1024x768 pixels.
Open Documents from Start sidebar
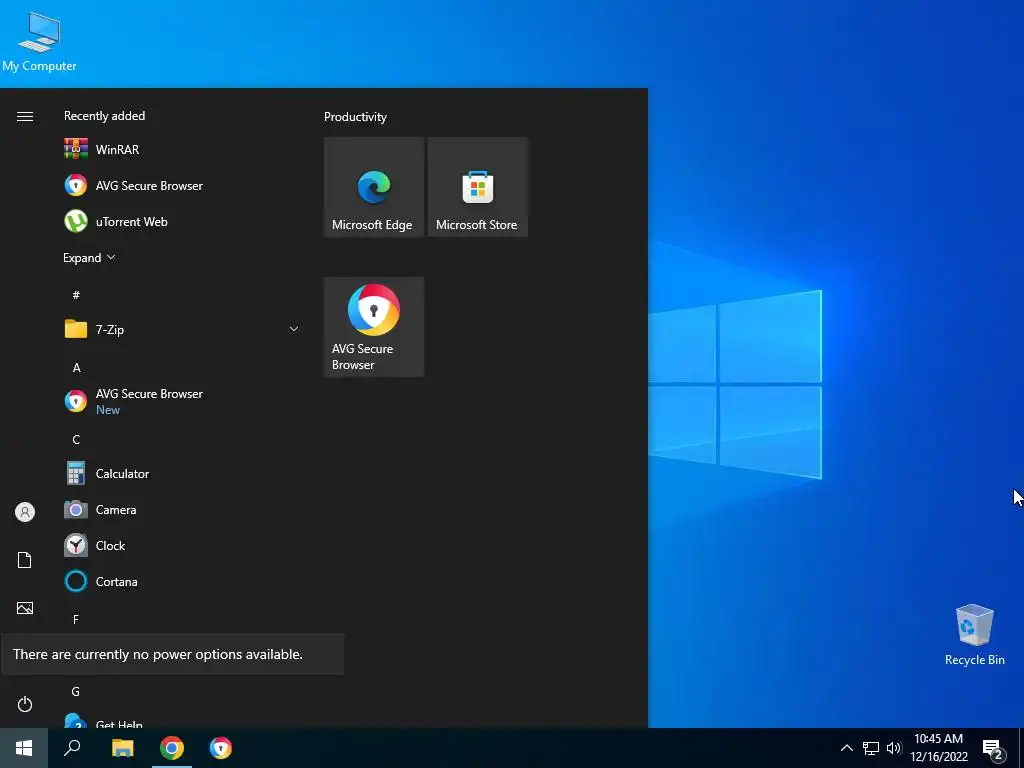click(25, 560)
